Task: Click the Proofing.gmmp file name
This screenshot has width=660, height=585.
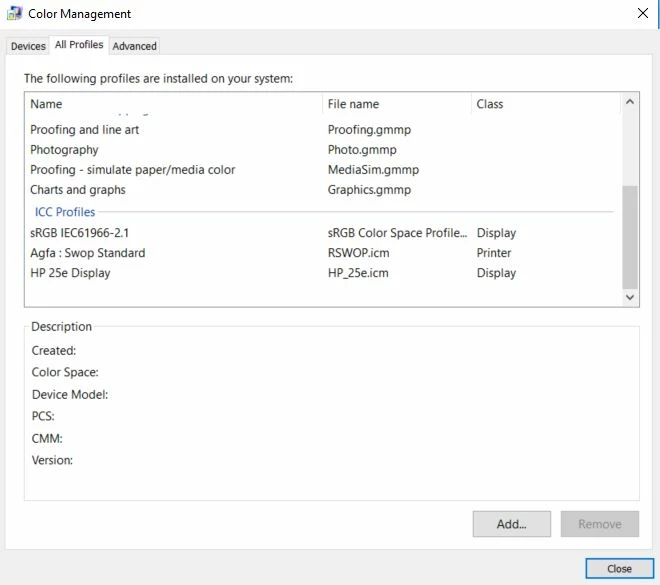Action: coord(369,130)
